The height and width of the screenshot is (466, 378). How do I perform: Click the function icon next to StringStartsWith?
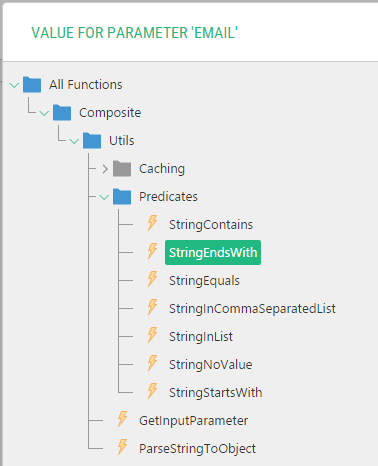[x=152, y=391]
